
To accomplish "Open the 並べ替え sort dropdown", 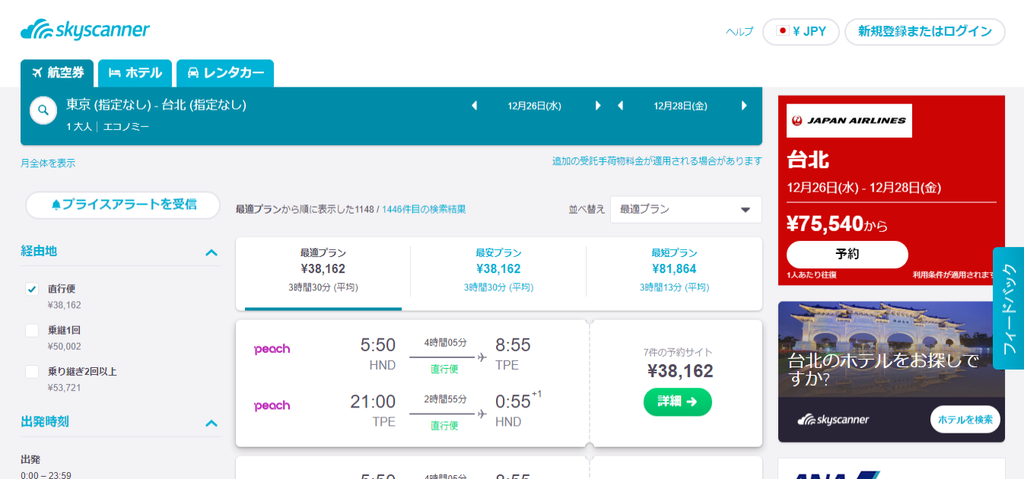I will 686,210.
